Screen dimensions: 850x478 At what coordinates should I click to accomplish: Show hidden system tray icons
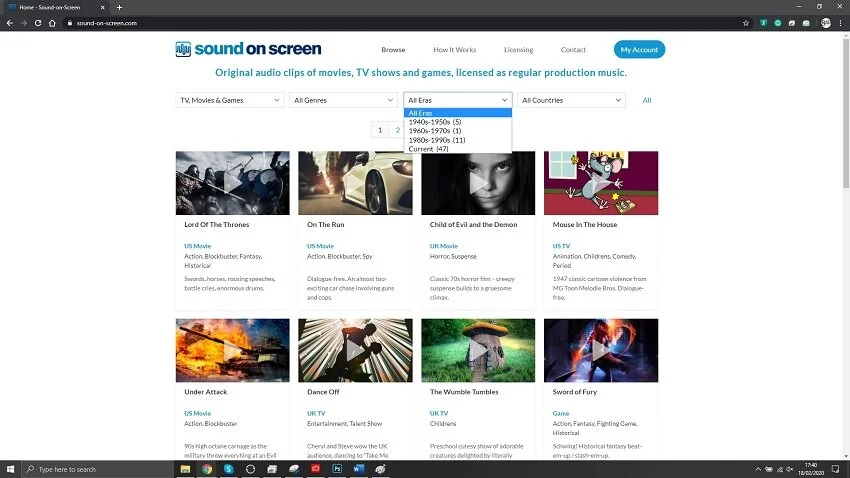(x=758, y=469)
